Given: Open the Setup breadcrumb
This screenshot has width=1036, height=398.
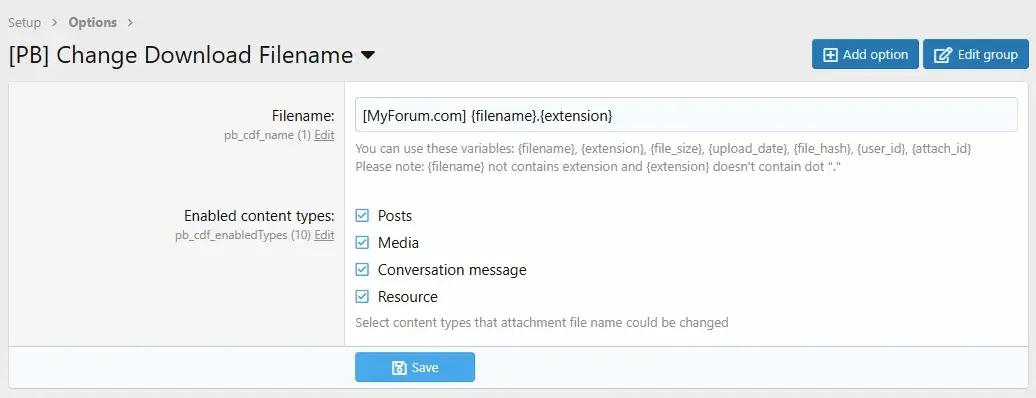Looking at the screenshot, I should [x=24, y=22].
